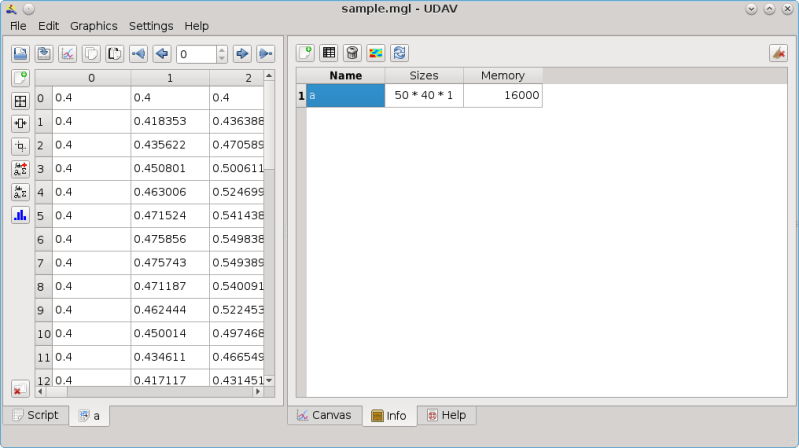Select cell with value 0.463006
This screenshot has height=448, width=799.
170,192
